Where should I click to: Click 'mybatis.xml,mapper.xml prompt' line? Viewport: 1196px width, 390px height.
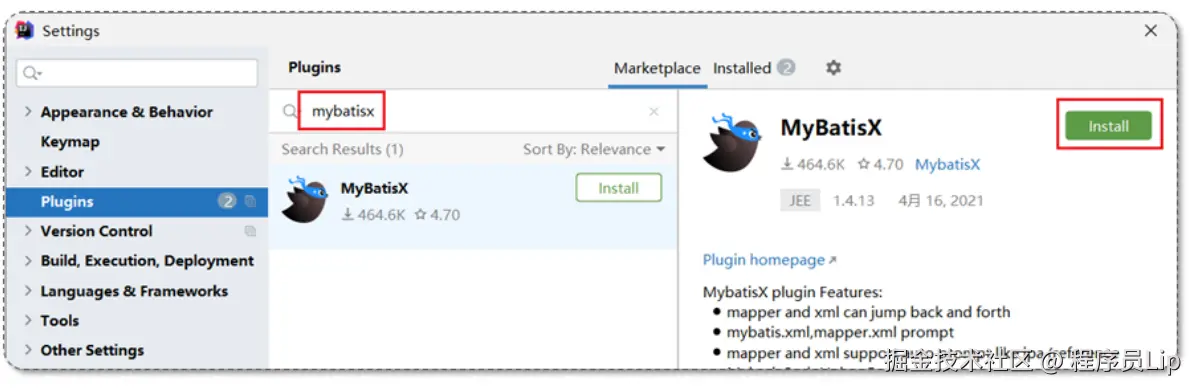point(840,333)
